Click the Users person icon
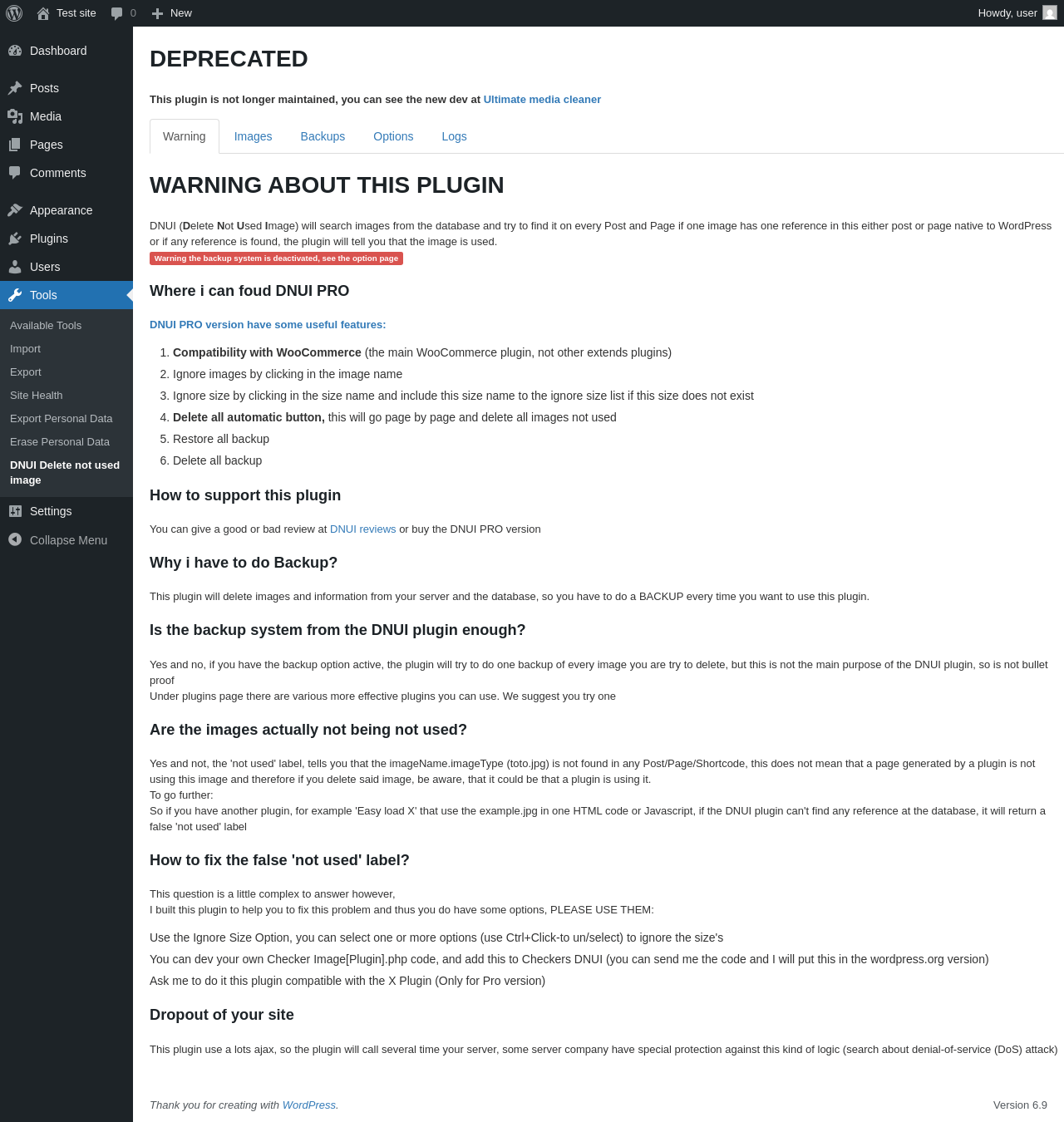The image size is (1064, 1122). [x=15, y=267]
